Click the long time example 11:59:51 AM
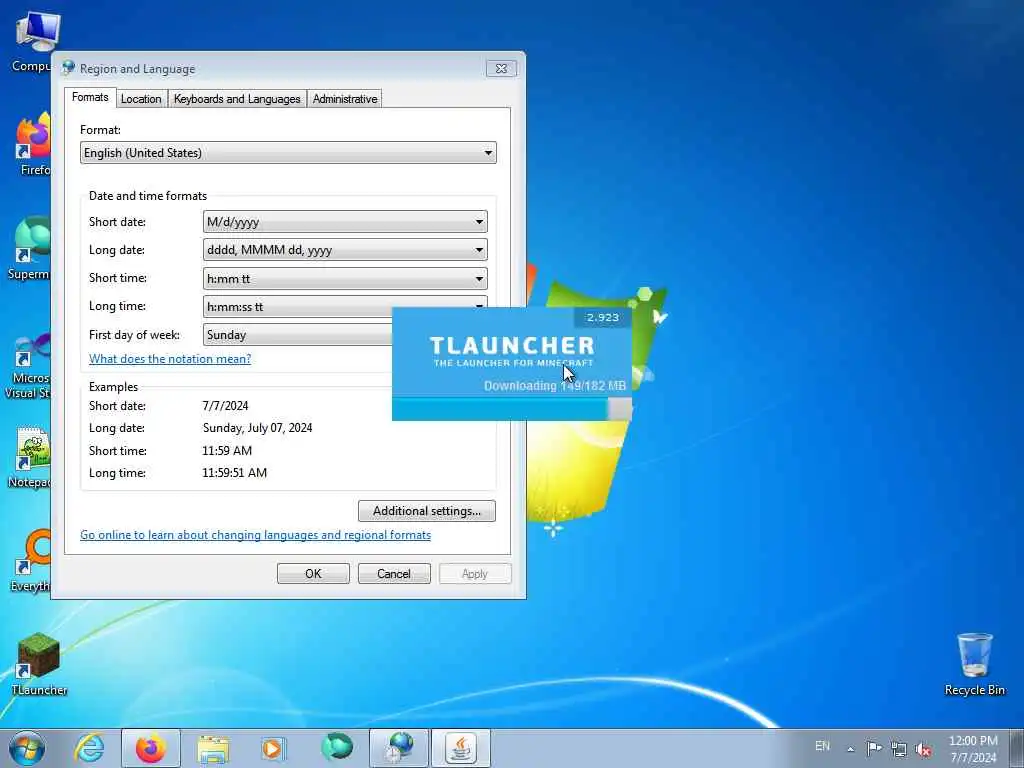The height and width of the screenshot is (768, 1024). [234, 473]
